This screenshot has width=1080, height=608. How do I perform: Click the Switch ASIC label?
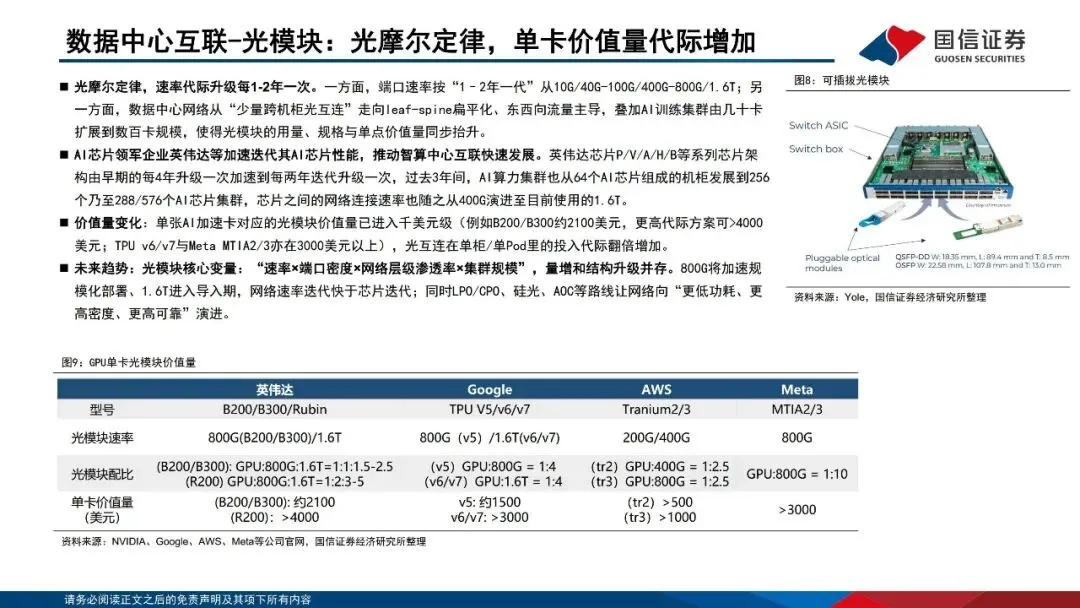[x=818, y=125]
